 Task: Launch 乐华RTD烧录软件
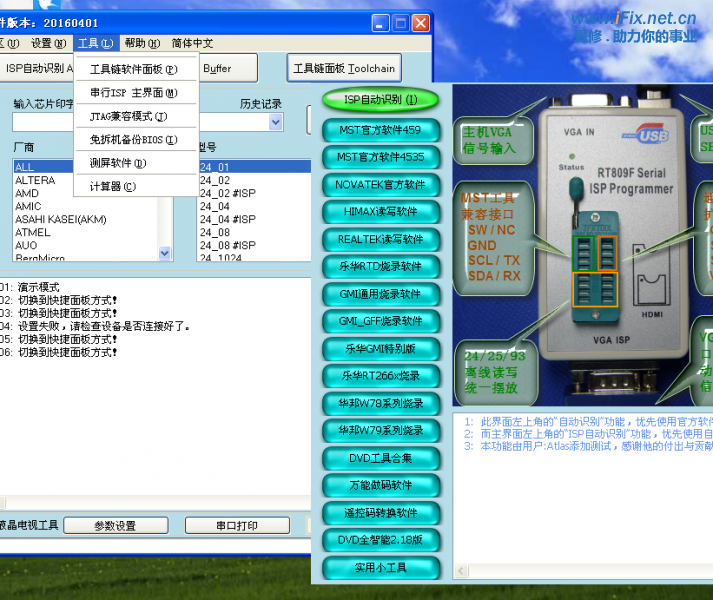381,267
